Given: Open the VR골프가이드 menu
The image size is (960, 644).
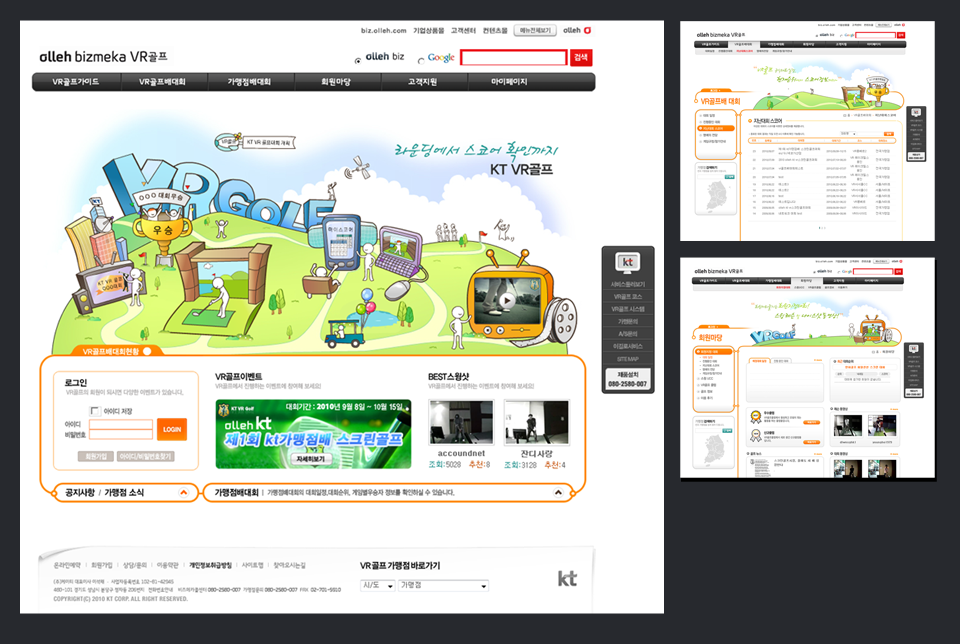Looking at the screenshot, I should click(76, 82).
